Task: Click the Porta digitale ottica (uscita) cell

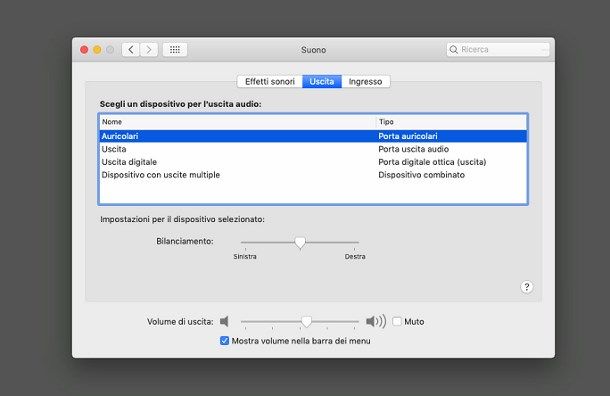Action: [x=432, y=162]
